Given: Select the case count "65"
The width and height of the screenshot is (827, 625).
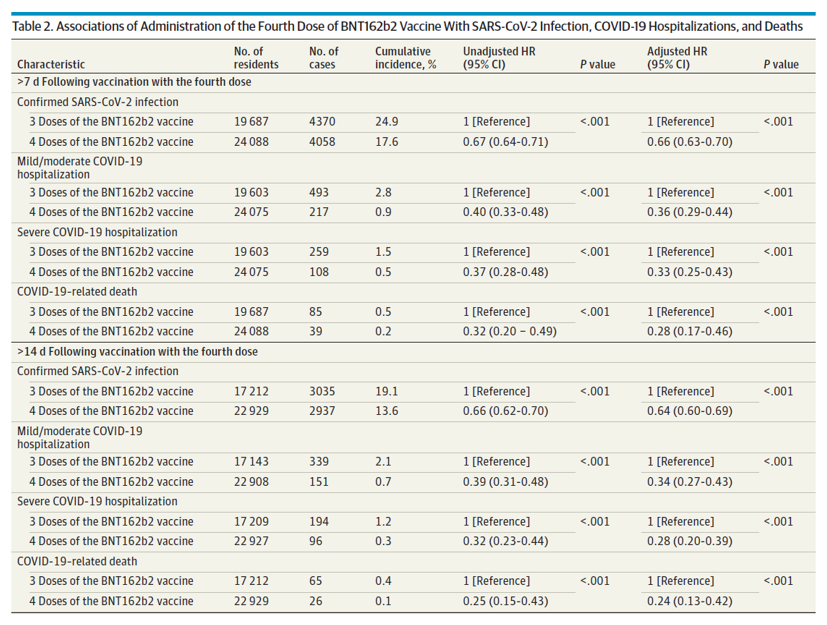Looking at the screenshot, I should (x=315, y=581).
